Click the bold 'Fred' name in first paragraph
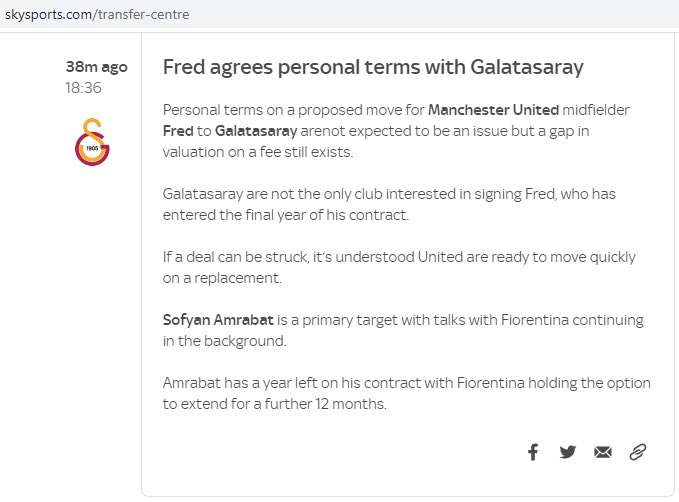The height and width of the screenshot is (502, 679). (x=178, y=131)
